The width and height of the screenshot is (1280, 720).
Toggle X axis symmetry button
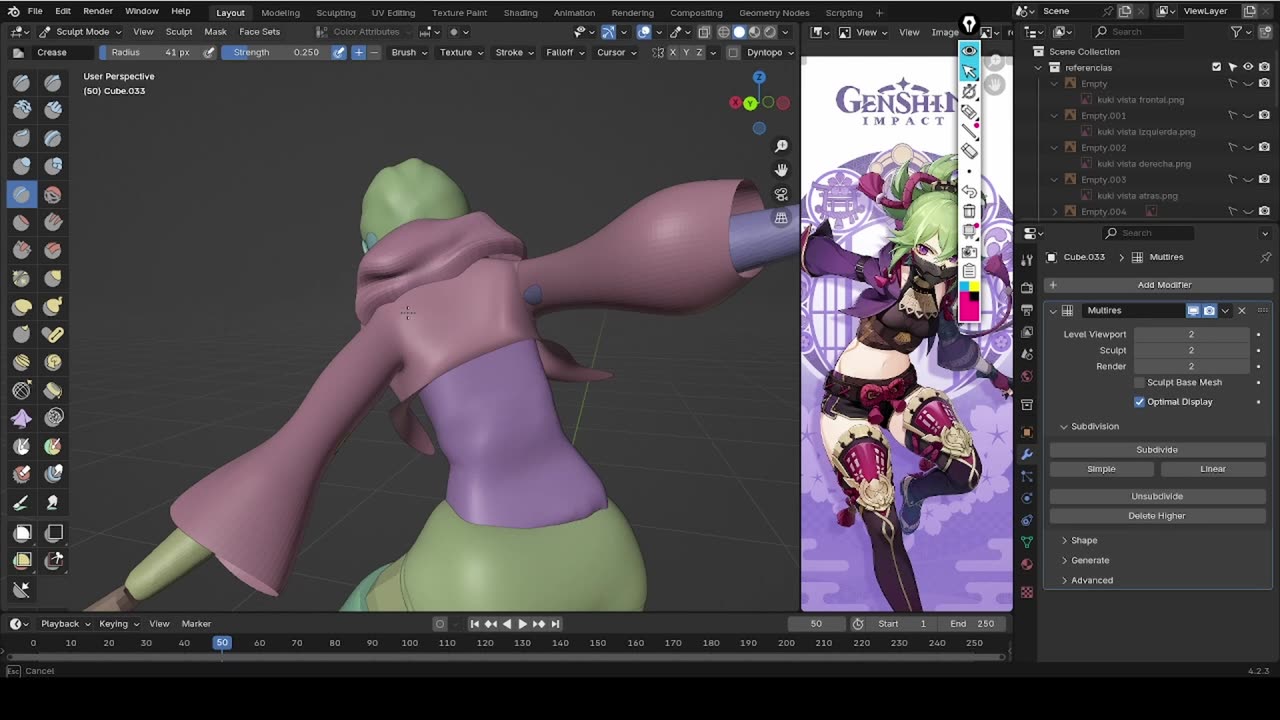pos(672,52)
